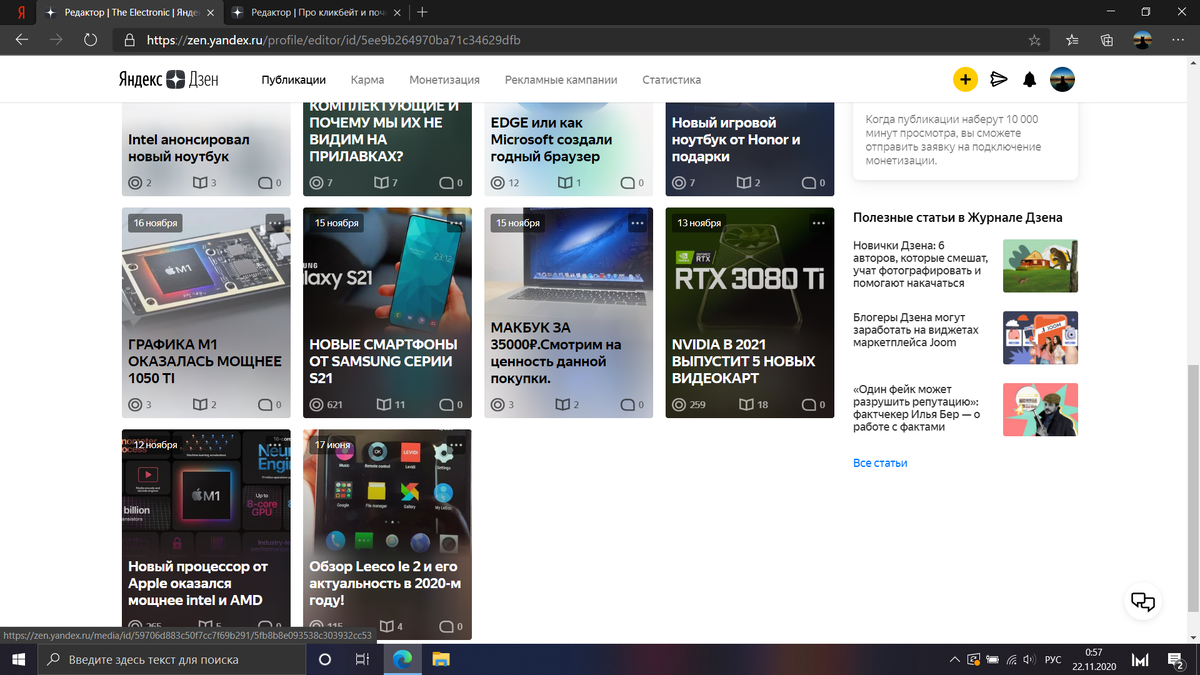
Task: Open the three-dots menu on ГРАФИКА M1 card
Action: click(x=275, y=222)
